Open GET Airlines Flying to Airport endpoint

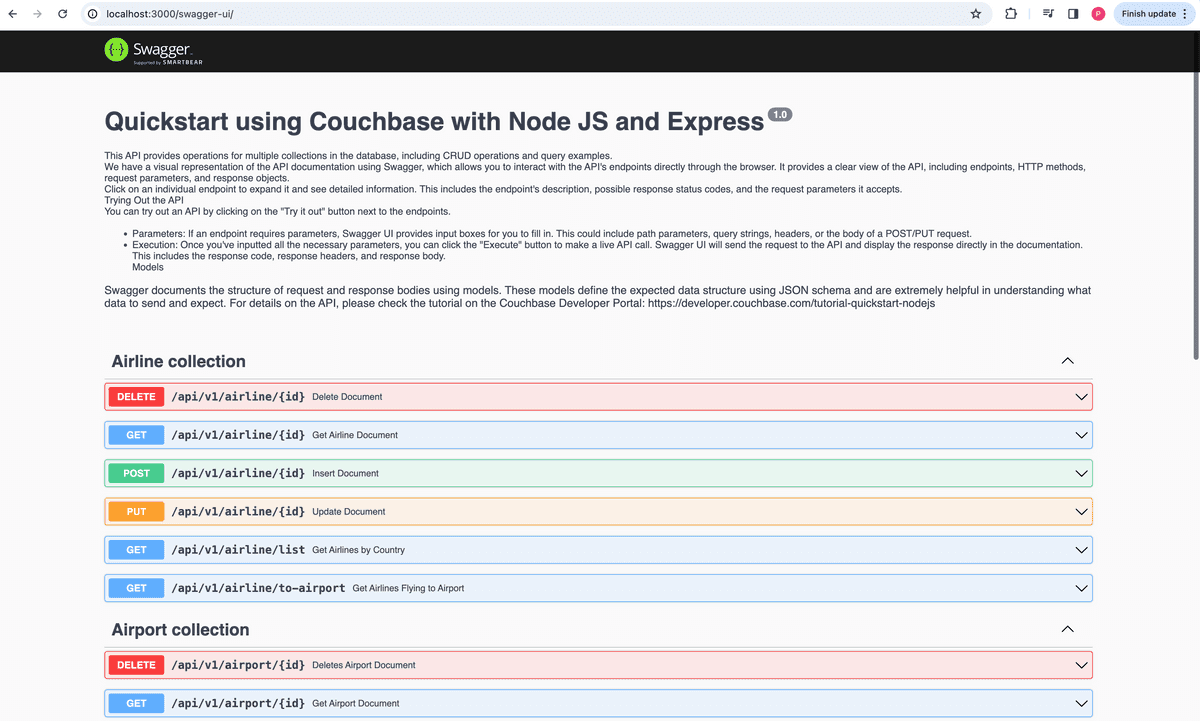pos(598,588)
